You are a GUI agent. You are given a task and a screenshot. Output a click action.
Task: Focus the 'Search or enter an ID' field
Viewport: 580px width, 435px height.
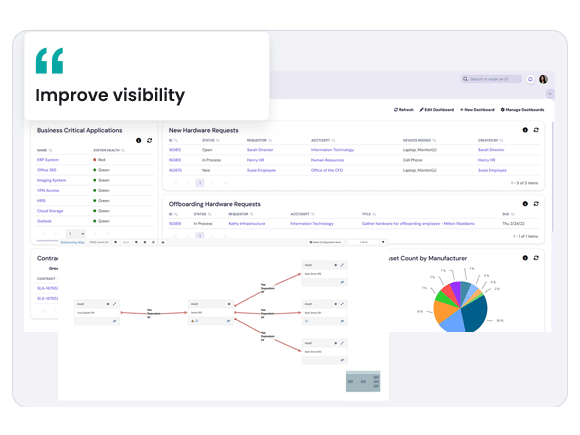[x=492, y=79]
